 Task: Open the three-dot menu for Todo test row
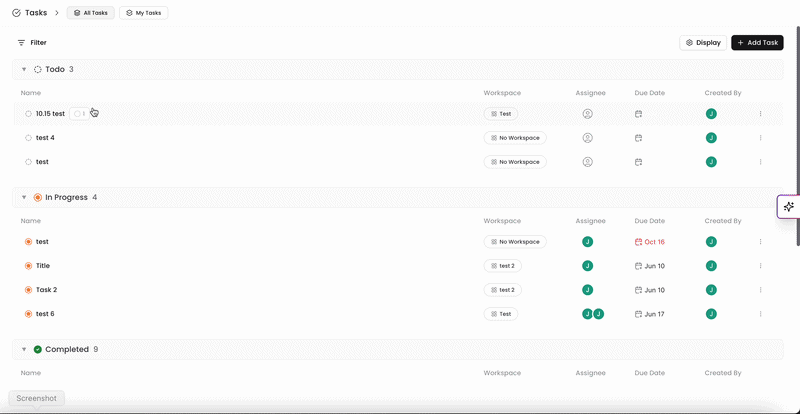click(x=760, y=162)
